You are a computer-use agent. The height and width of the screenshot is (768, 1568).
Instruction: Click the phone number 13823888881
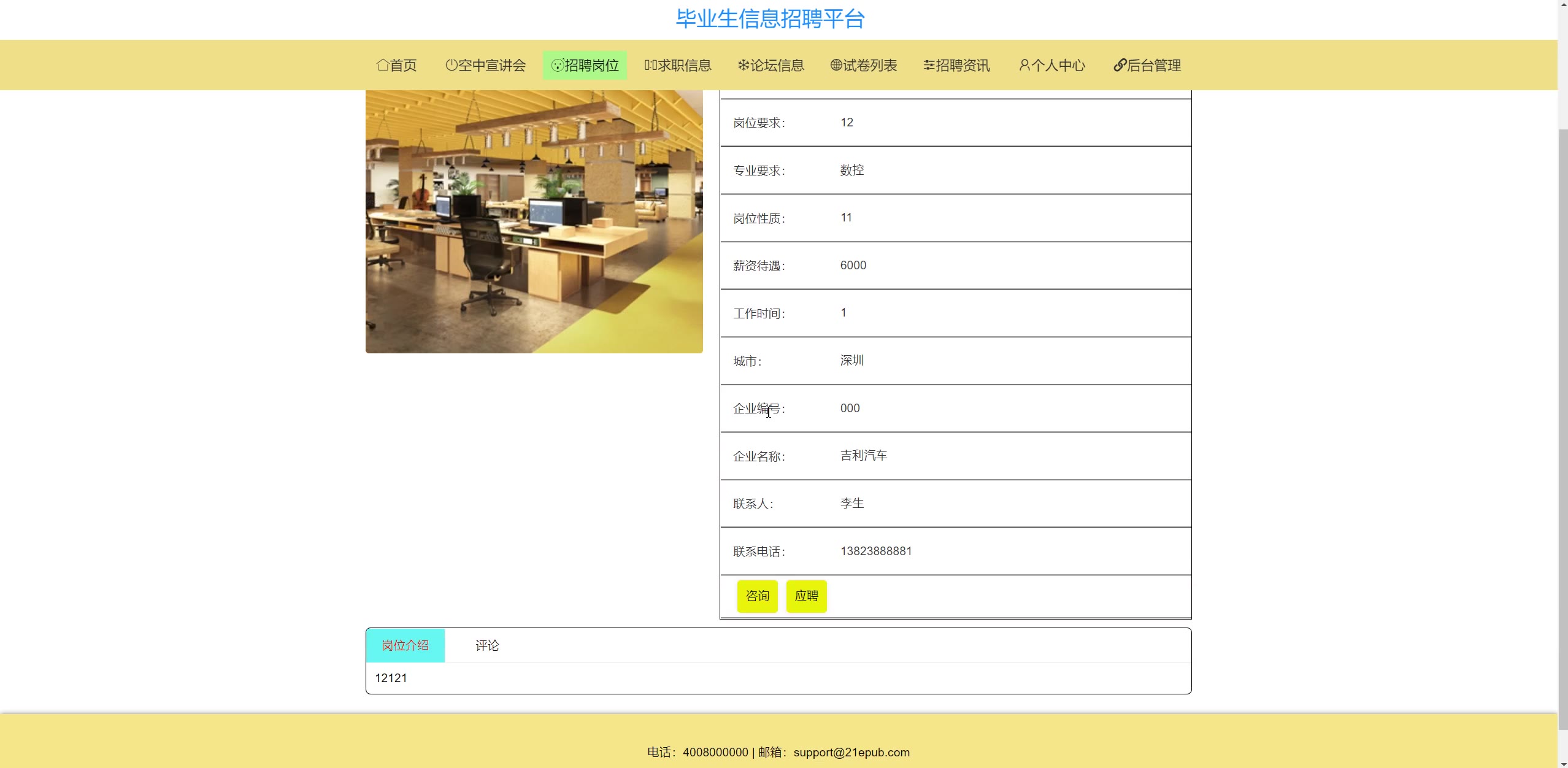pos(876,551)
